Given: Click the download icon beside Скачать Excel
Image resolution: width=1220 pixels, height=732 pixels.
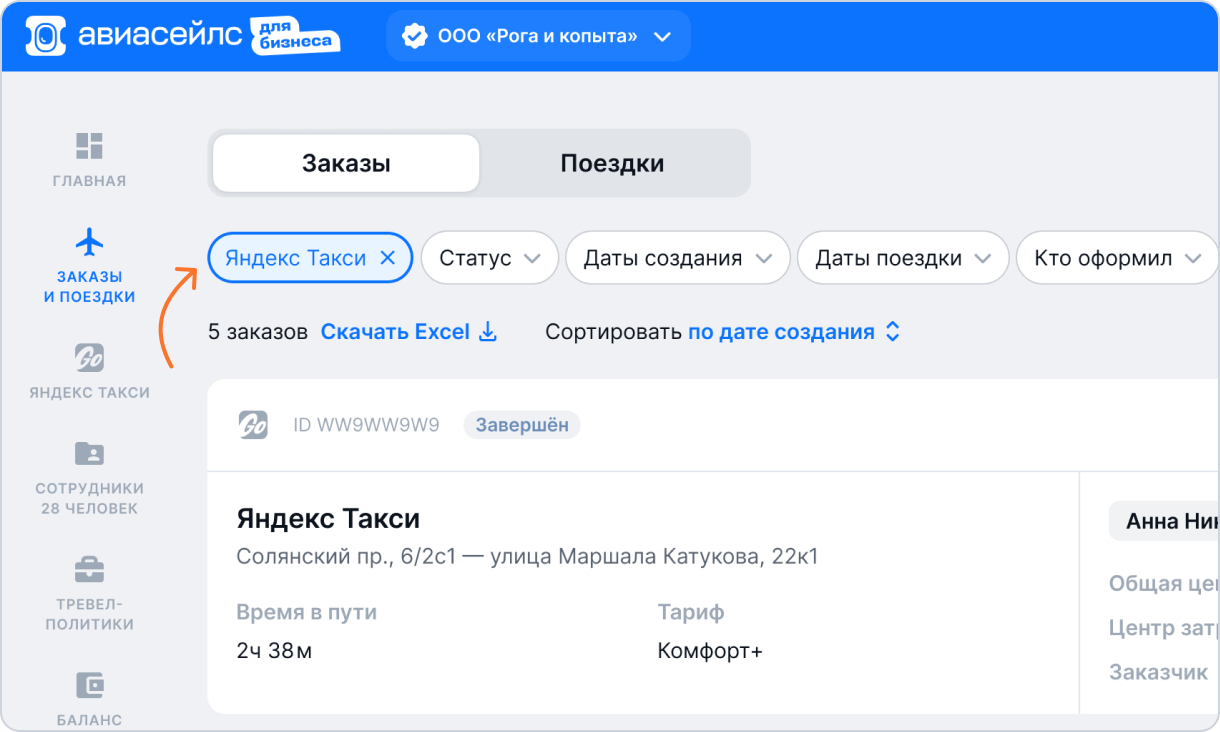Looking at the screenshot, I should [x=488, y=332].
